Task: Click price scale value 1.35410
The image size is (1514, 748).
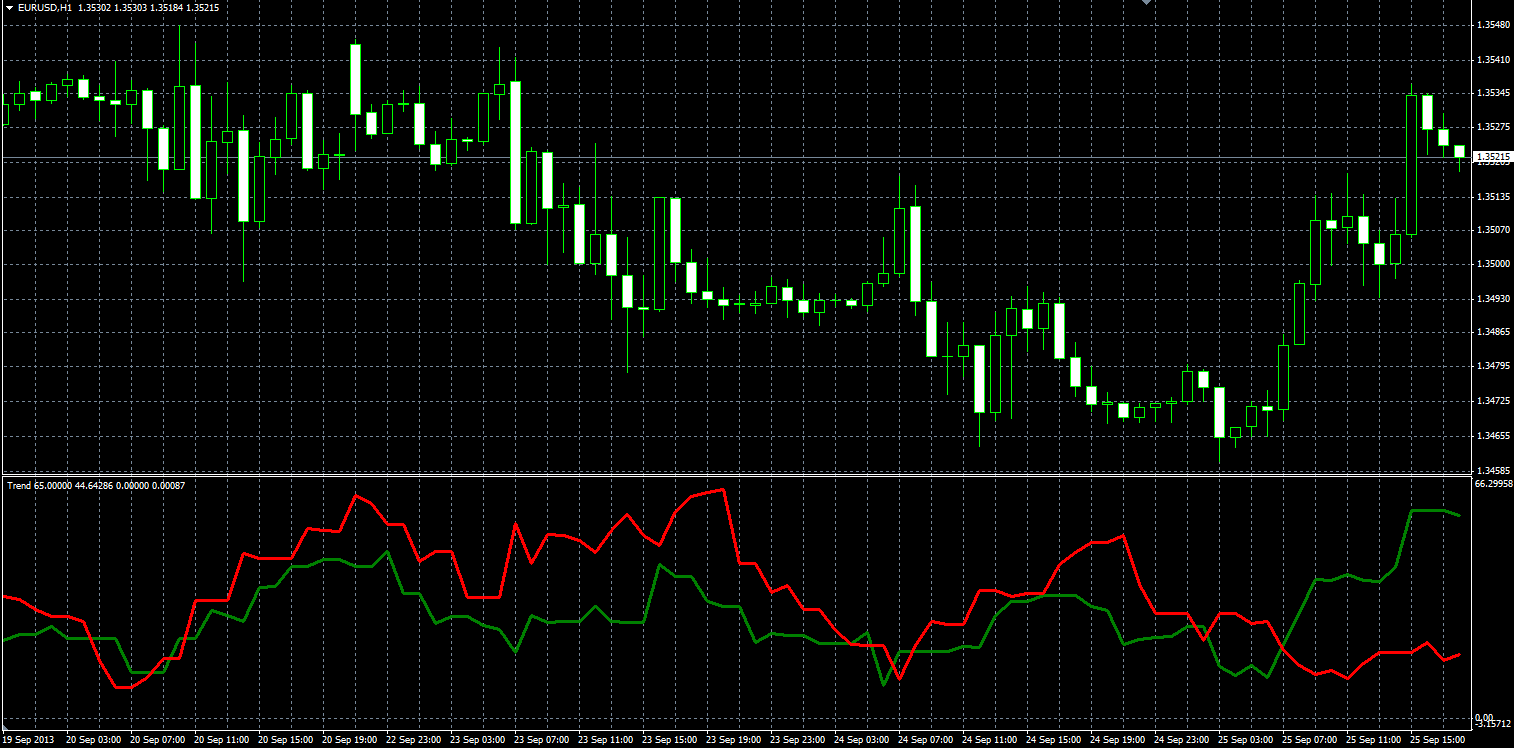Action: [x=1493, y=59]
